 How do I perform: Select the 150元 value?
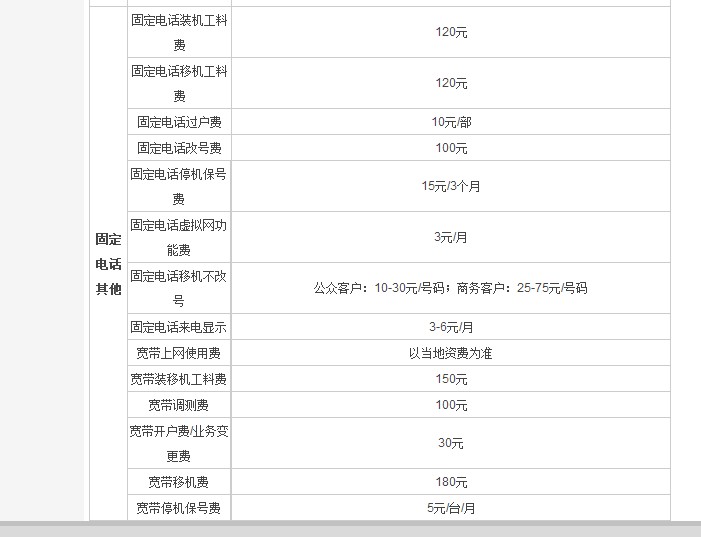[x=451, y=379]
